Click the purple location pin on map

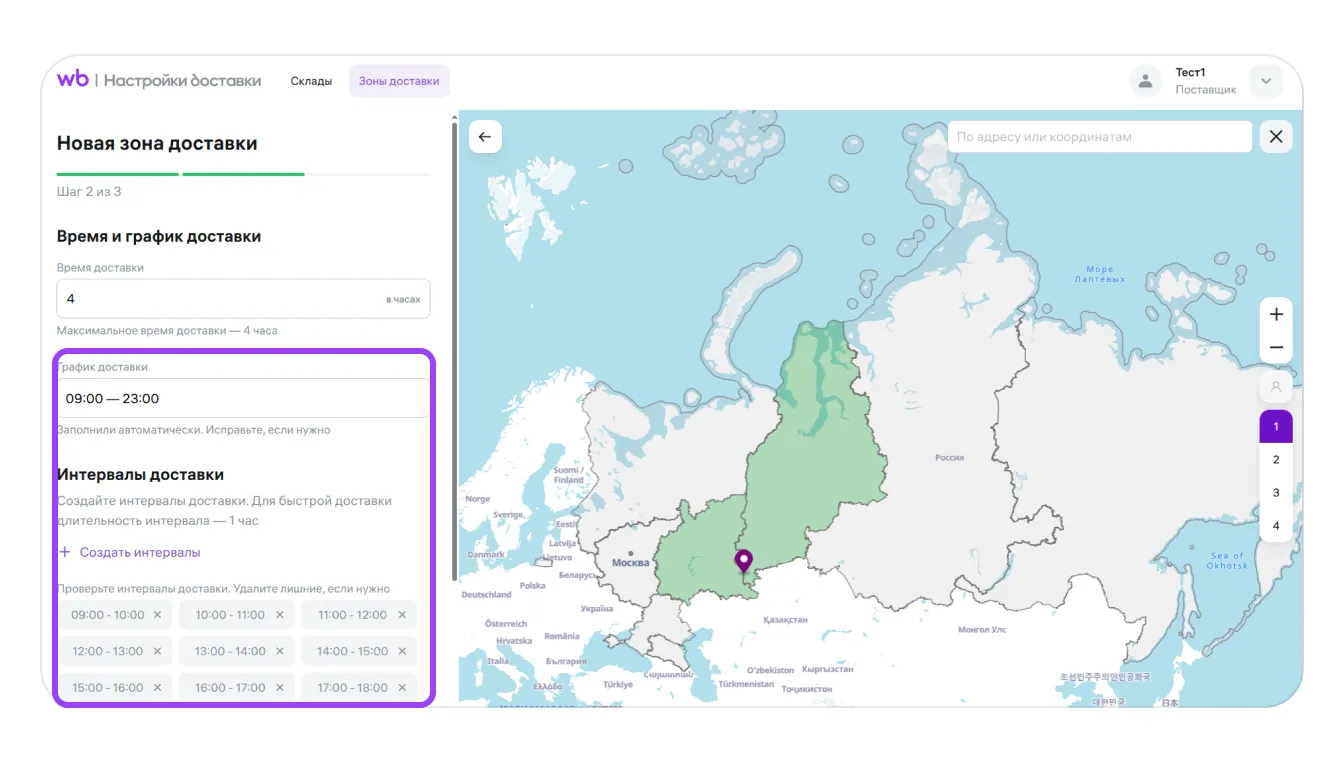[x=743, y=560]
